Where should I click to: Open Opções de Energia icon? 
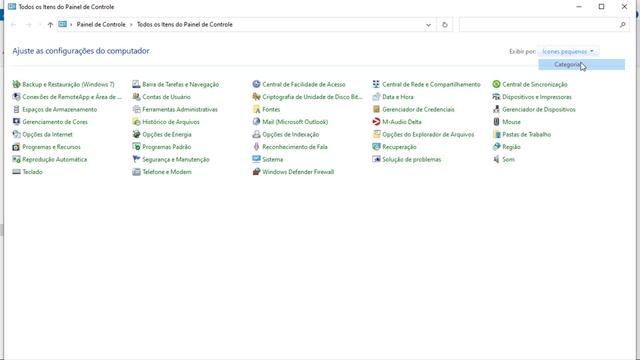pyautogui.click(x=136, y=134)
